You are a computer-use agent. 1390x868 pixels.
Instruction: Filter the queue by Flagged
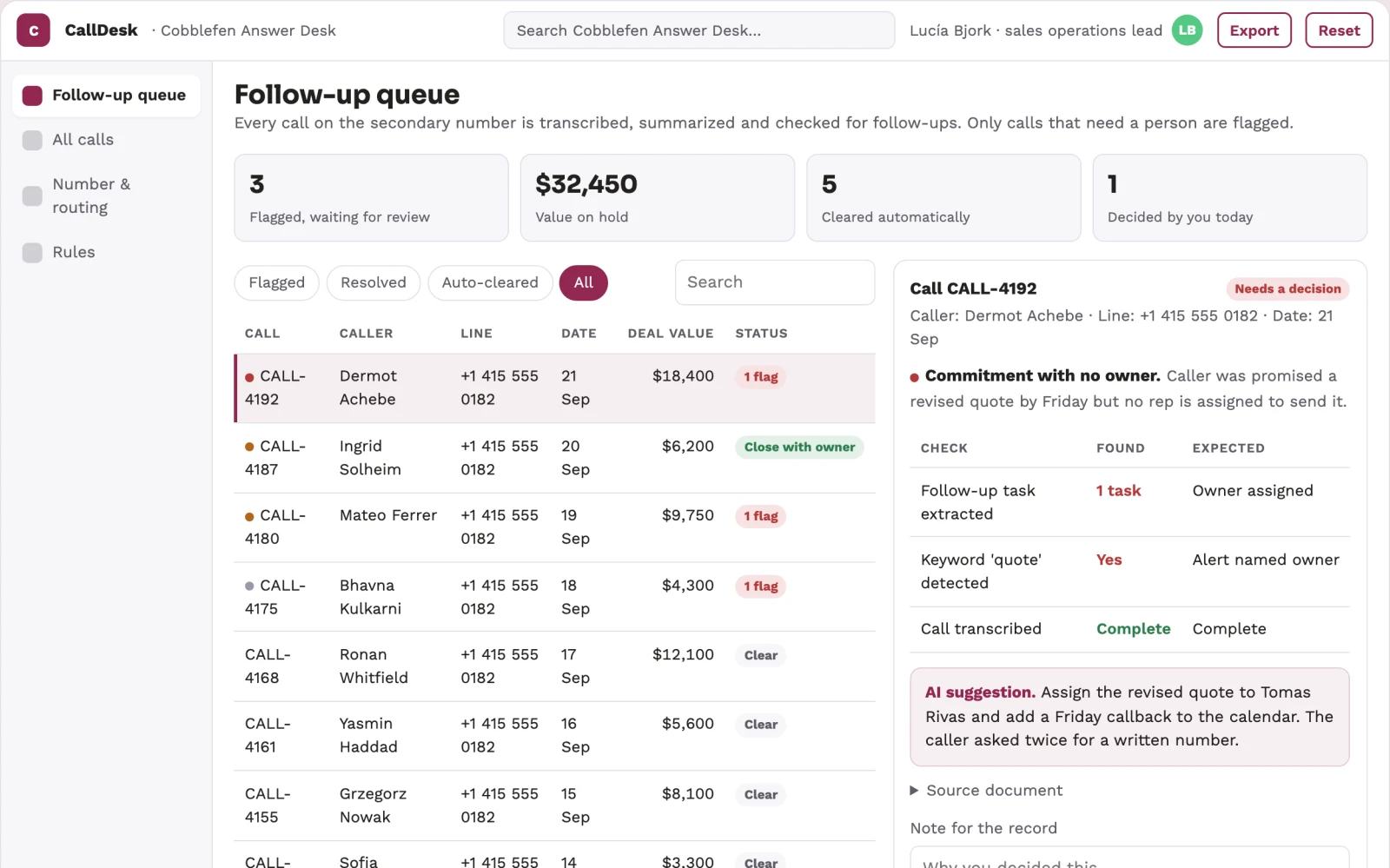pos(276,283)
